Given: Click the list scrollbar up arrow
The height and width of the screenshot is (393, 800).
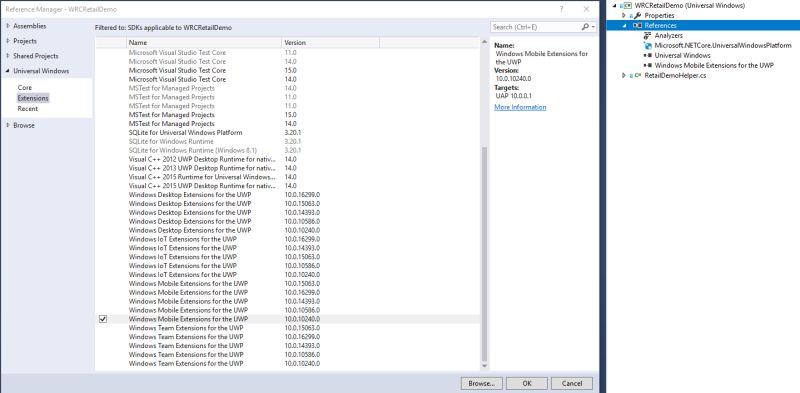Looking at the screenshot, I should (484, 41).
